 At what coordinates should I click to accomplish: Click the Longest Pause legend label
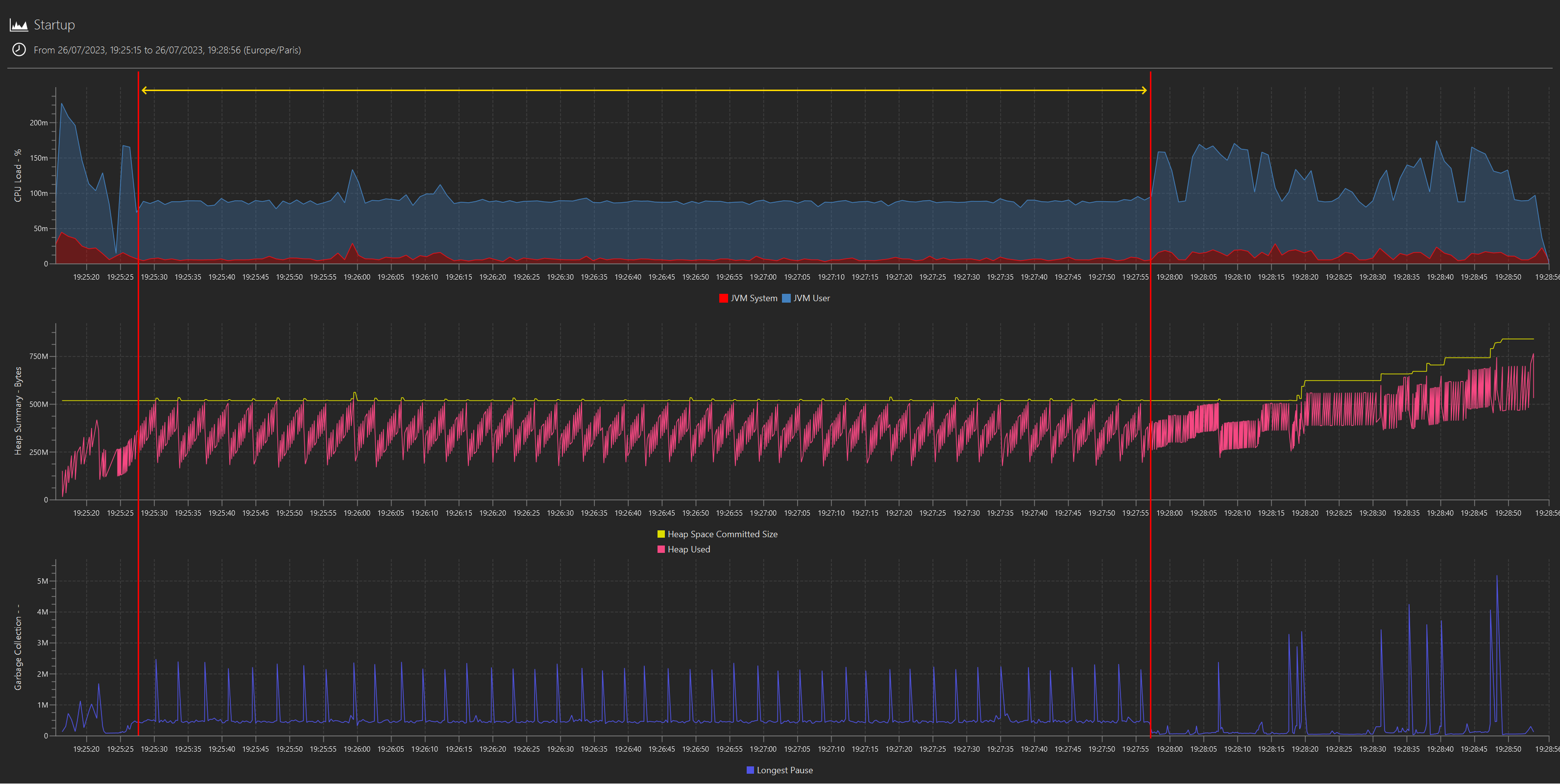coord(785,770)
